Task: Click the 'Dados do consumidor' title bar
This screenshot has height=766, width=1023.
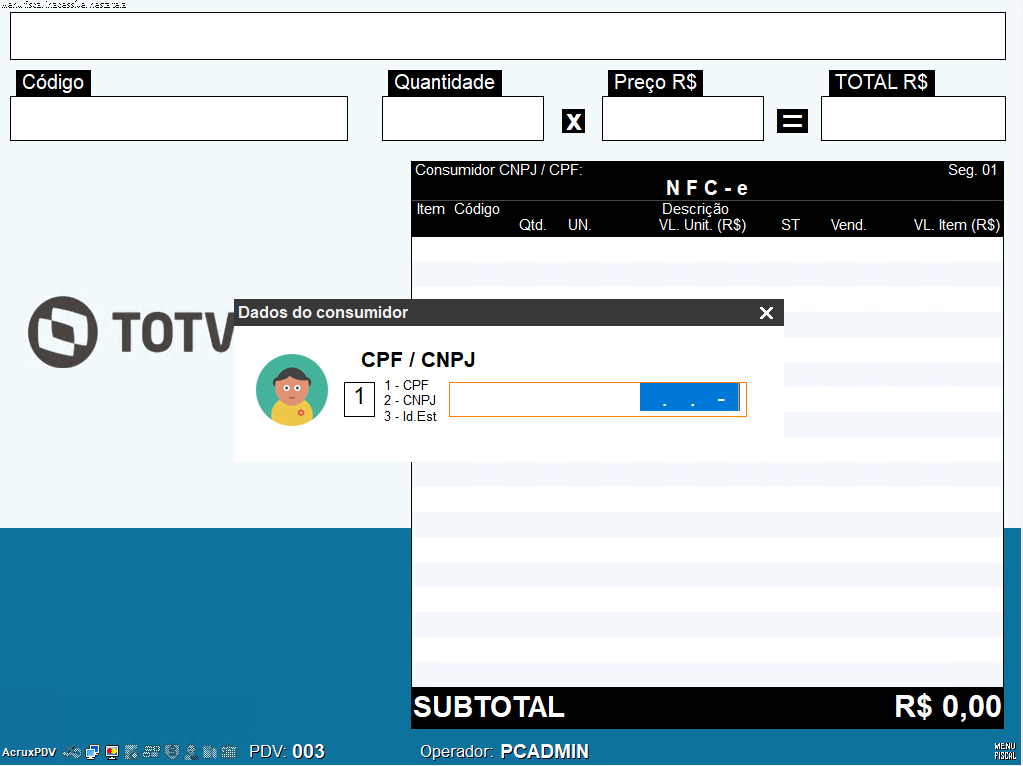Action: pos(509,313)
